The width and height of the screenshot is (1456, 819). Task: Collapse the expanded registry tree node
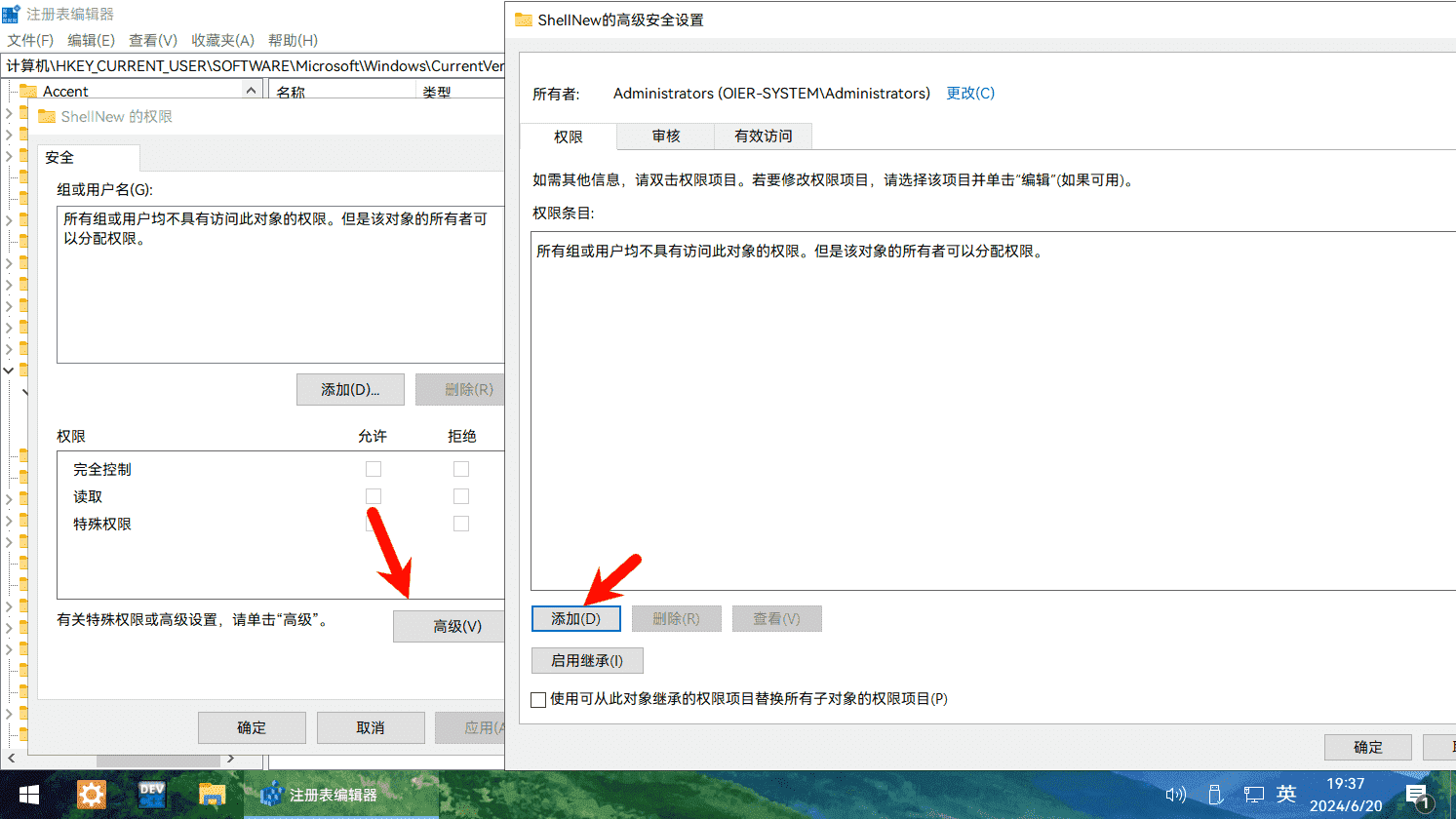click(x=9, y=370)
